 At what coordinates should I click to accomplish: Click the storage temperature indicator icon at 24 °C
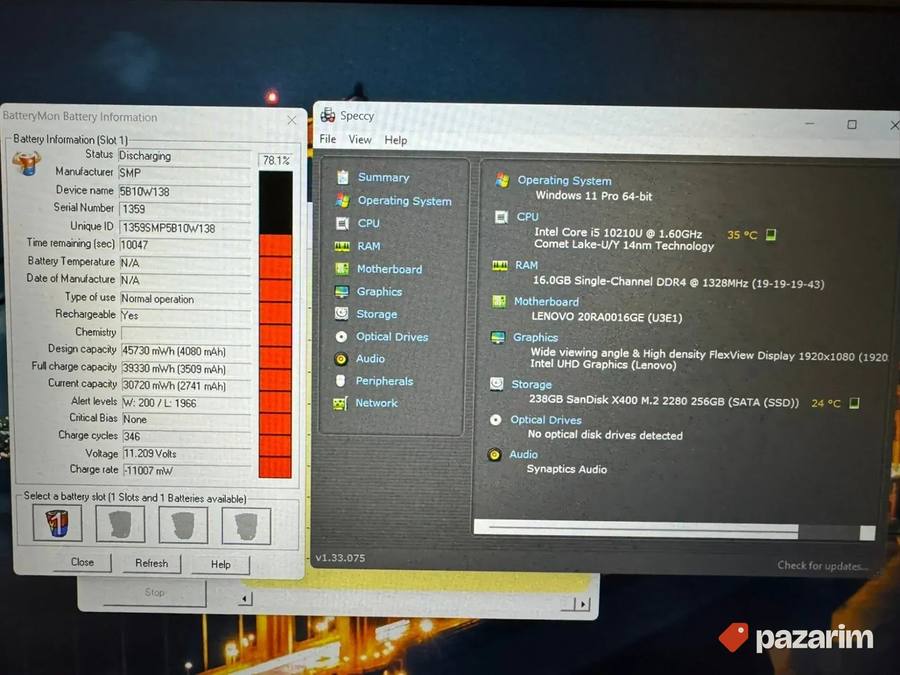[x=854, y=403]
